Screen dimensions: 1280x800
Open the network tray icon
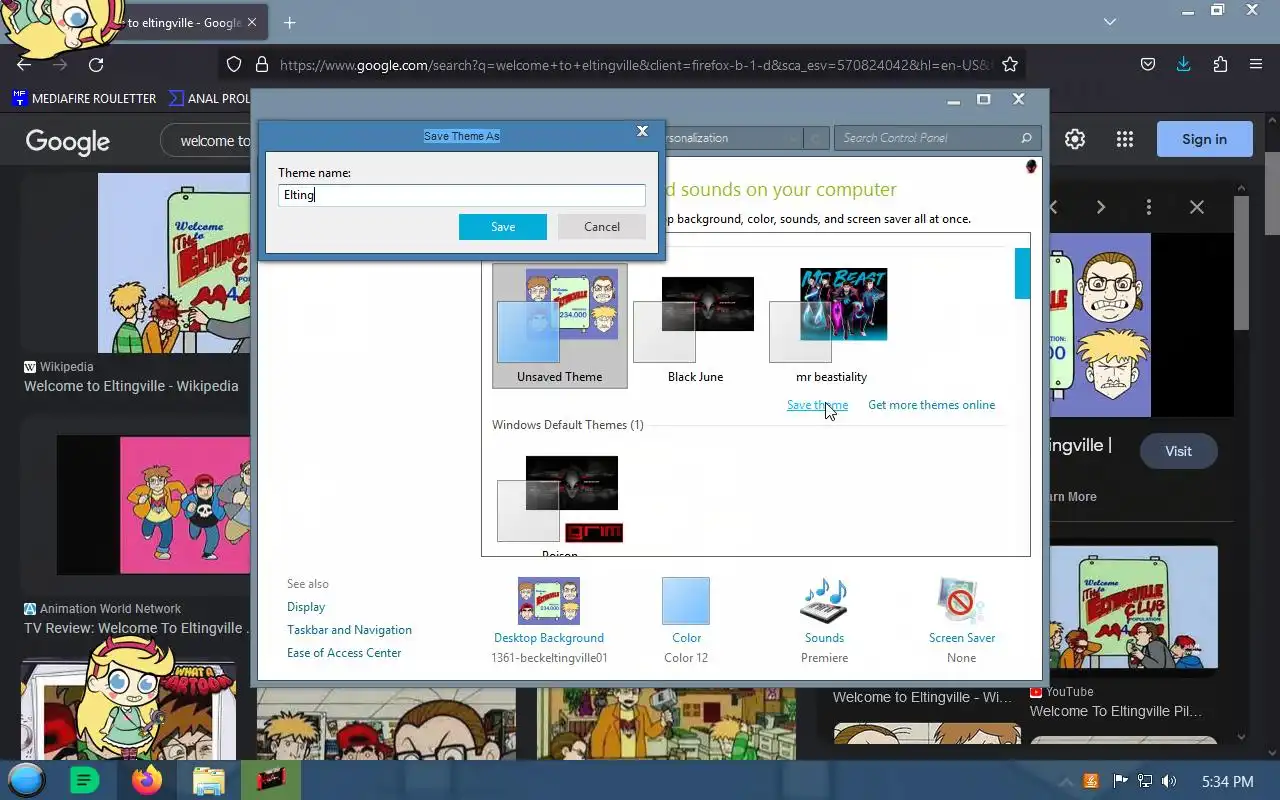1144,781
